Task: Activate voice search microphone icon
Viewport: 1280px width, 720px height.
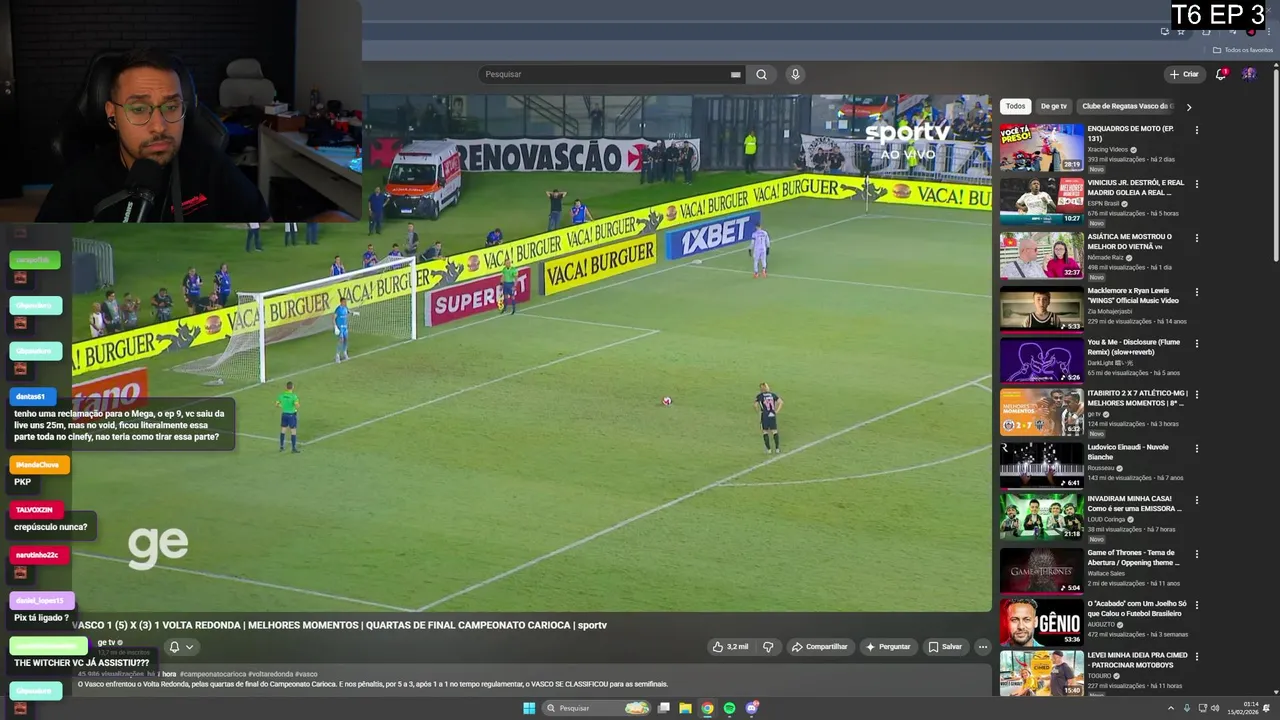Action: point(795,74)
